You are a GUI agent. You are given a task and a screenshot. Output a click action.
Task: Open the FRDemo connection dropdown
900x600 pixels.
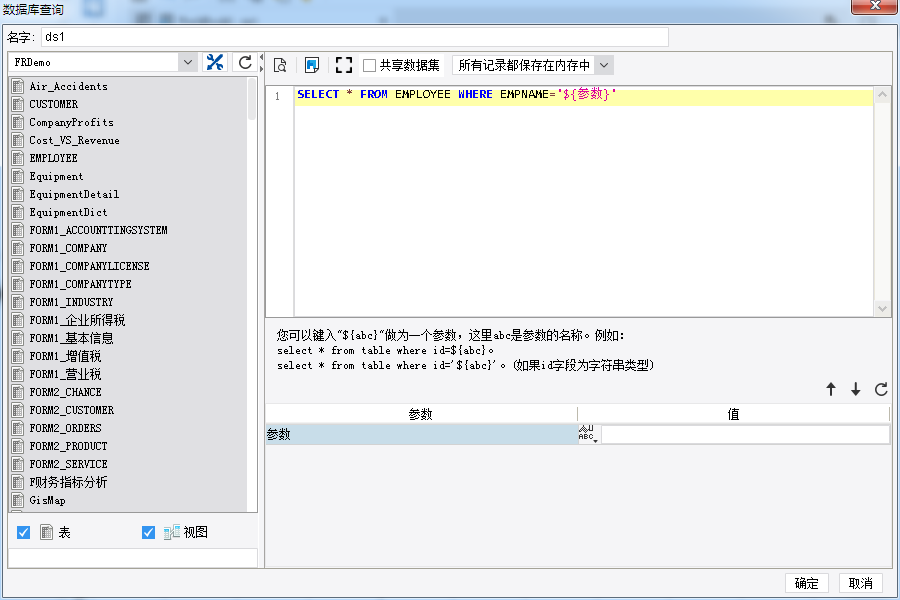(188, 62)
